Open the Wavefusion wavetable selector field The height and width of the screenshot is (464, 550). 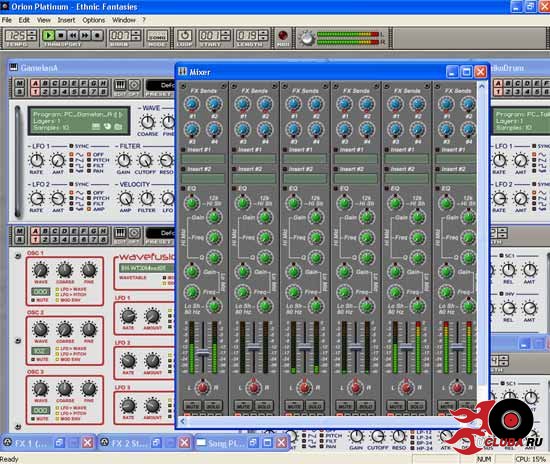click(x=147, y=268)
